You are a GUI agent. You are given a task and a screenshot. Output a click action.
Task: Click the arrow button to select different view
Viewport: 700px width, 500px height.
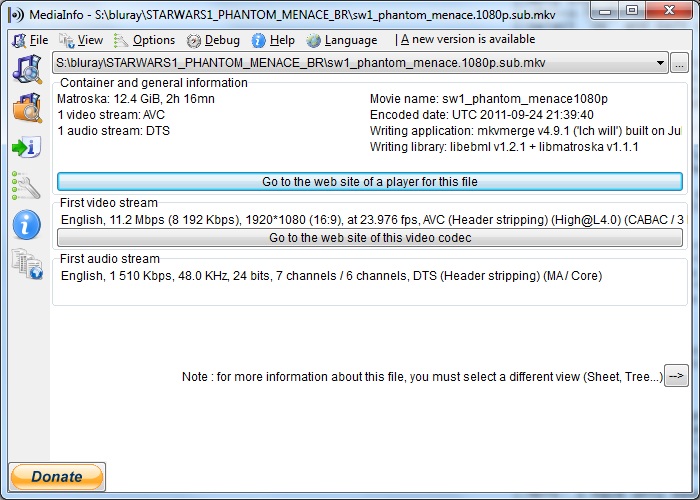677,376
